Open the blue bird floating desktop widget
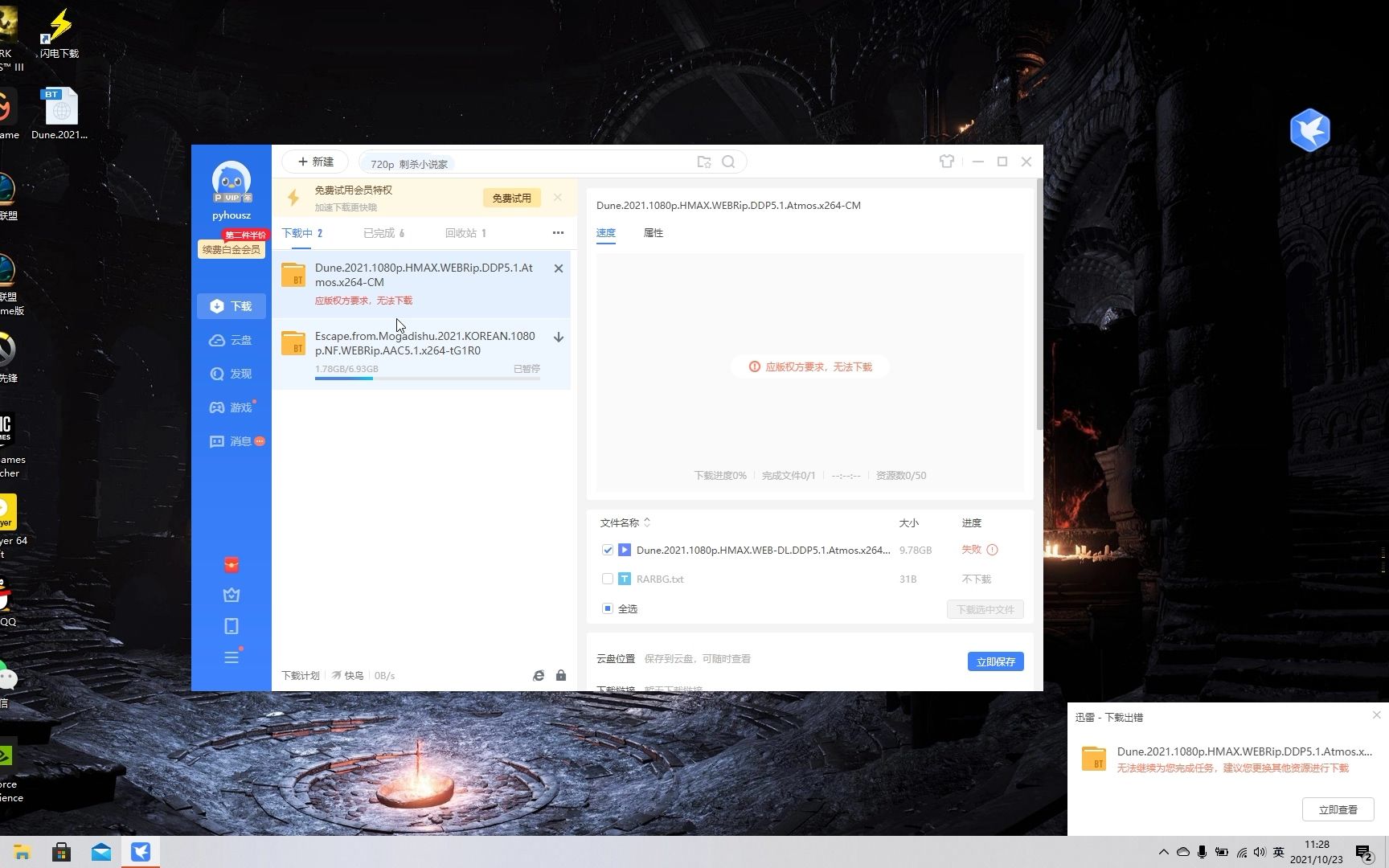Image resolution: width=1389 pixels, height=868 pixels. click(1310, 130)
